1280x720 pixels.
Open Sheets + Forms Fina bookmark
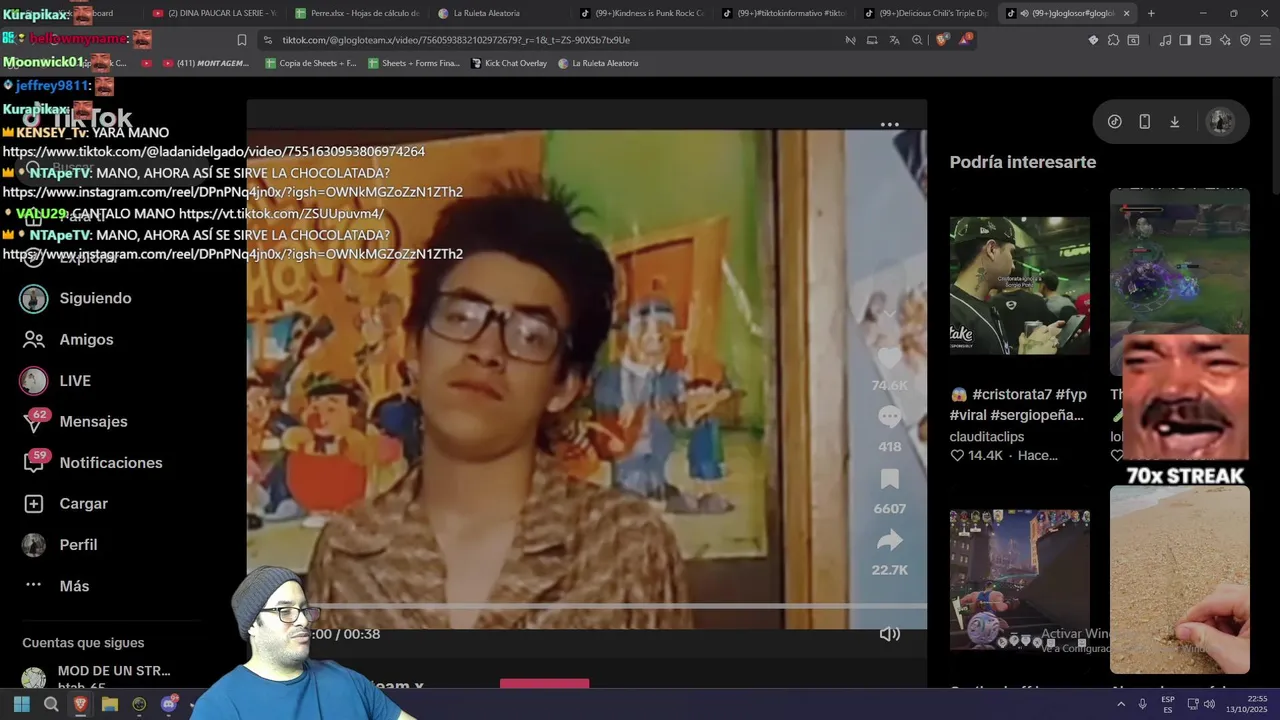pyautogui.click(x=414, y=63)
